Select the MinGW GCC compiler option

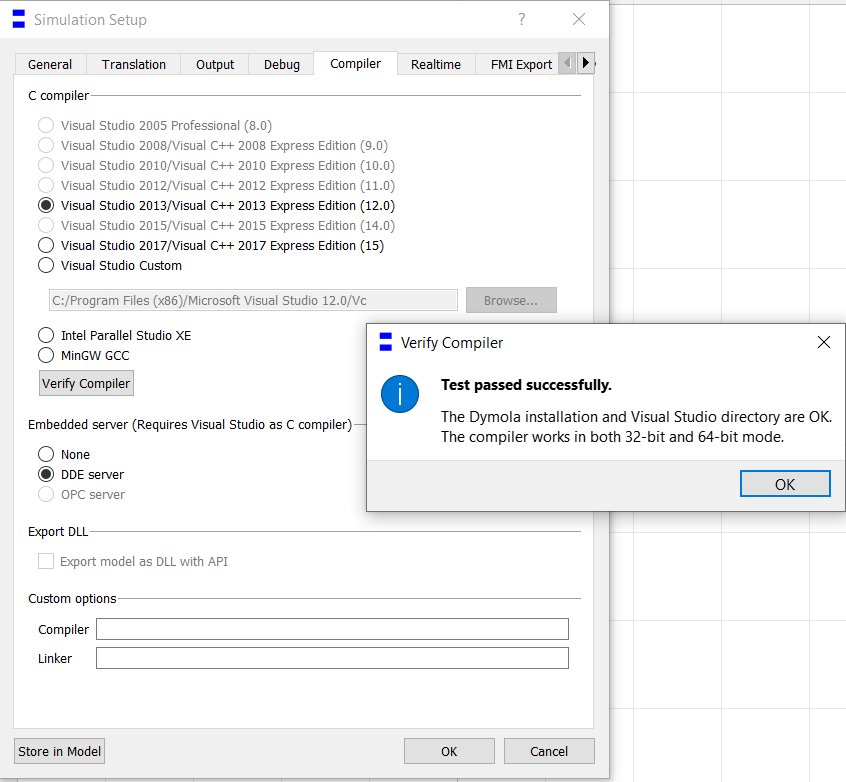click(x=46, y=355)
